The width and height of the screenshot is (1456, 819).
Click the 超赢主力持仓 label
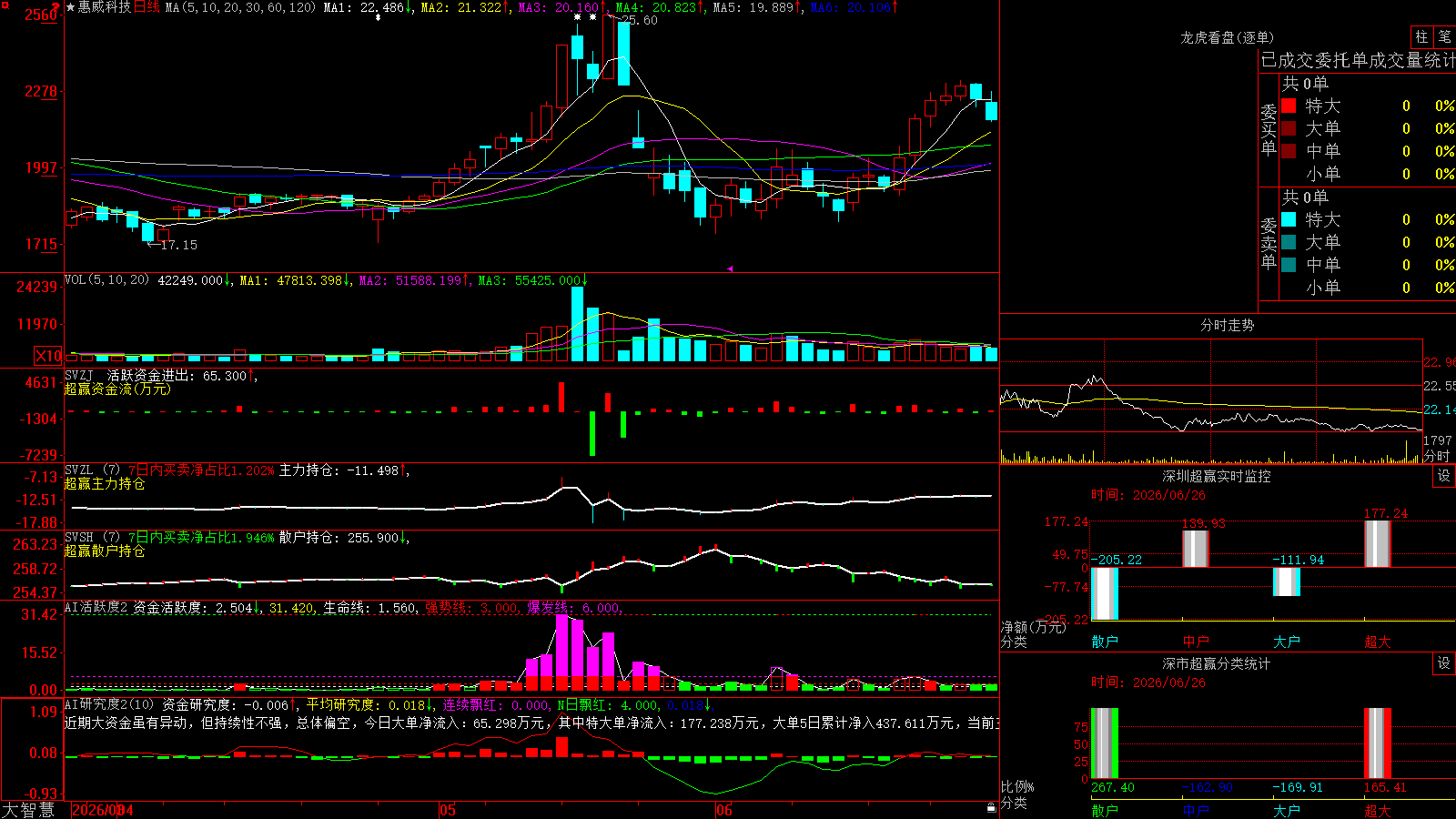[x=105, y=483]
